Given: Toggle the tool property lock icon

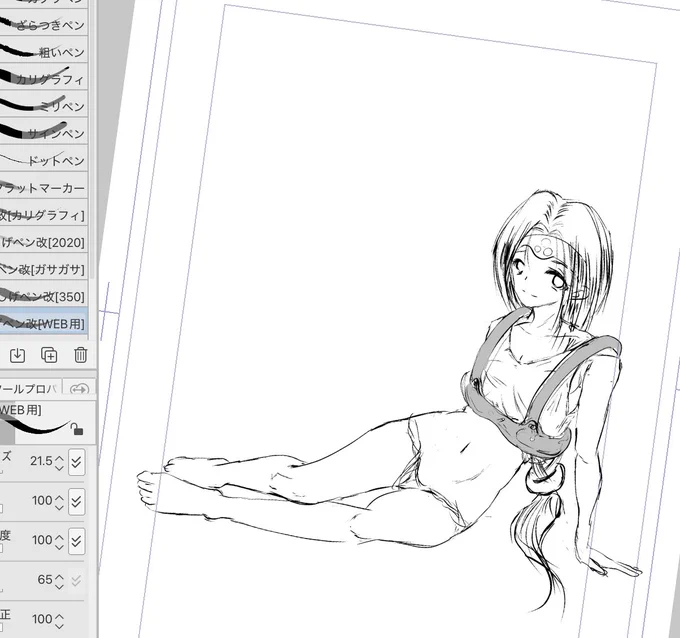Looking at the screenshot, I should point(77,429).
